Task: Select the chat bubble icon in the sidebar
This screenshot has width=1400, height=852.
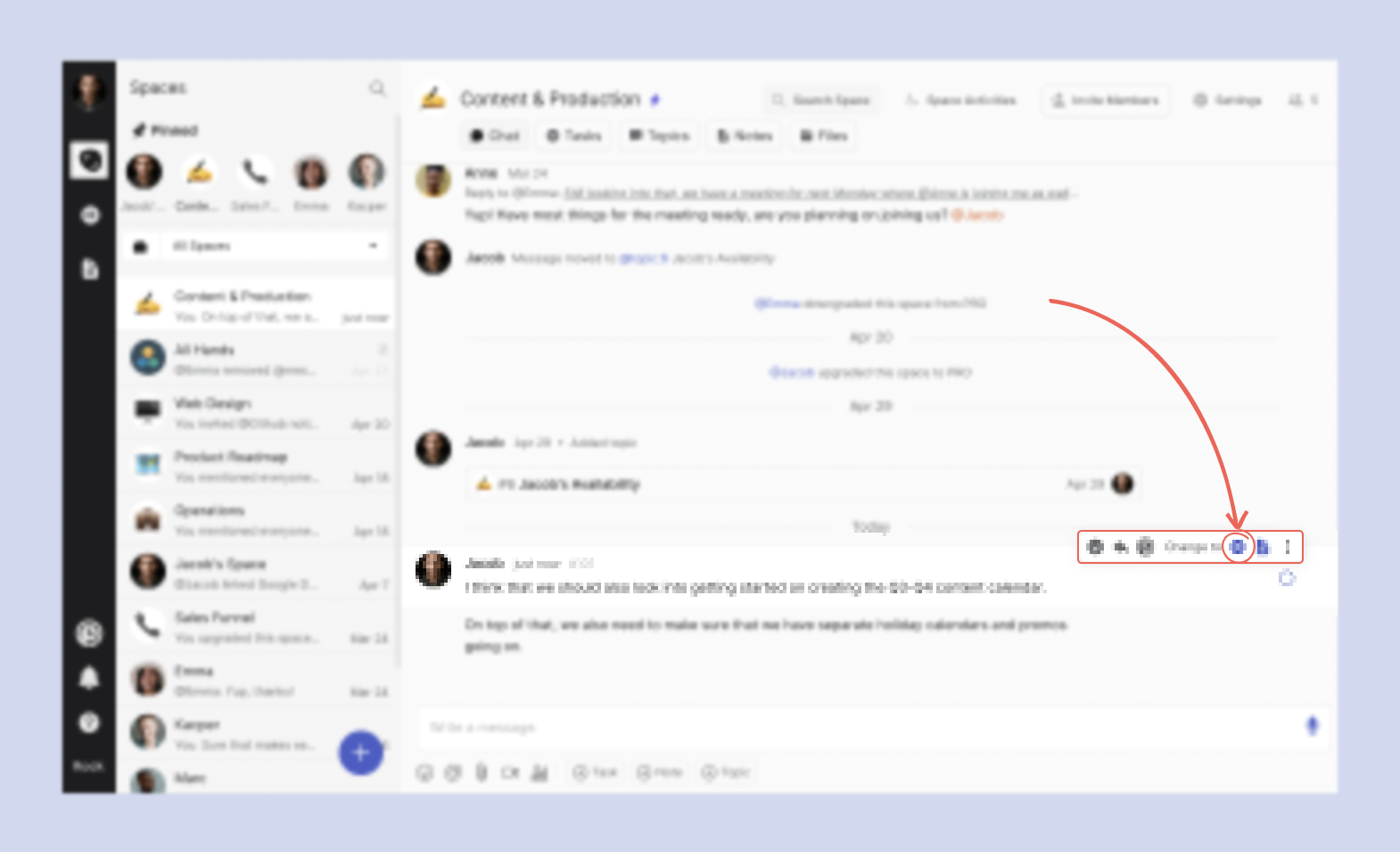Action: (x=89, y=161)
